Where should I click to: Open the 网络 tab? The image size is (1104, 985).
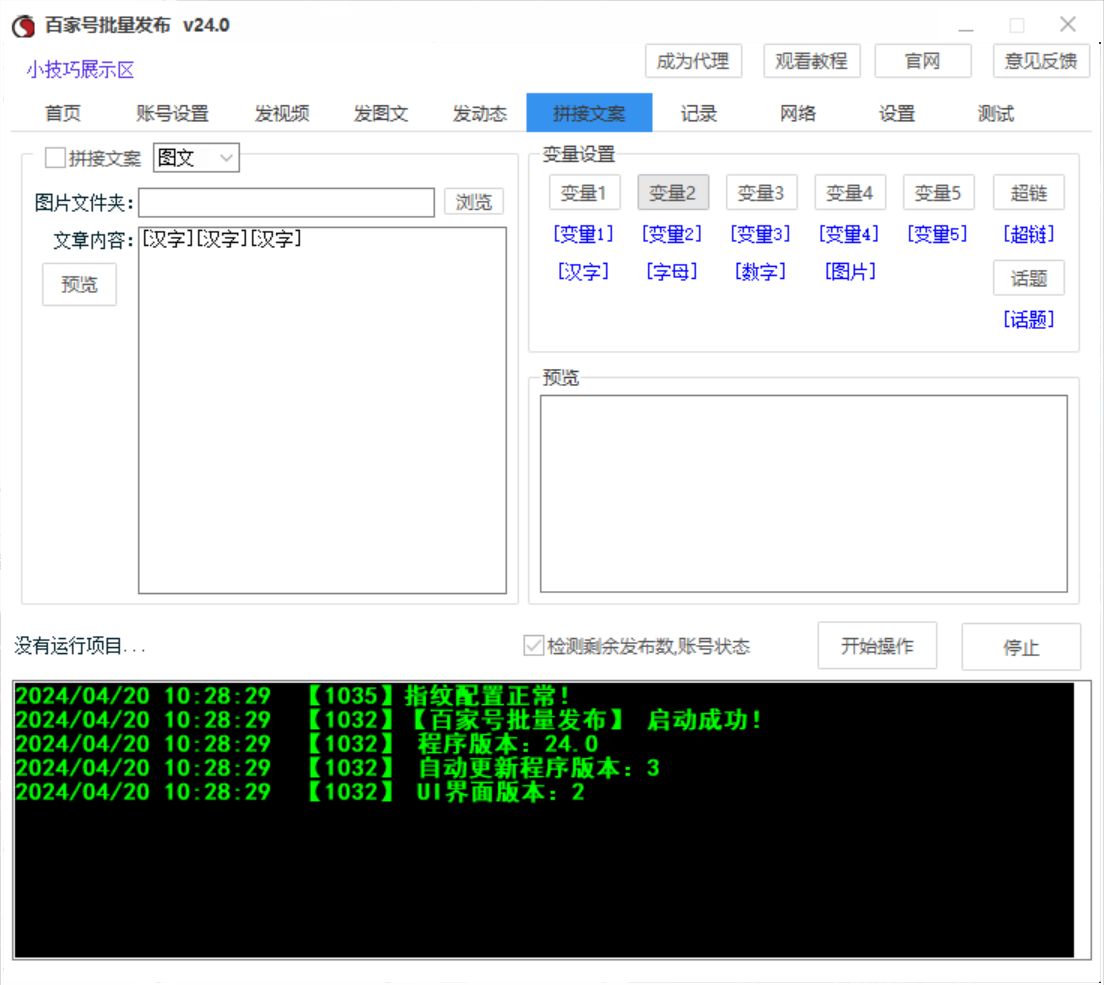(x=798, y=113)
